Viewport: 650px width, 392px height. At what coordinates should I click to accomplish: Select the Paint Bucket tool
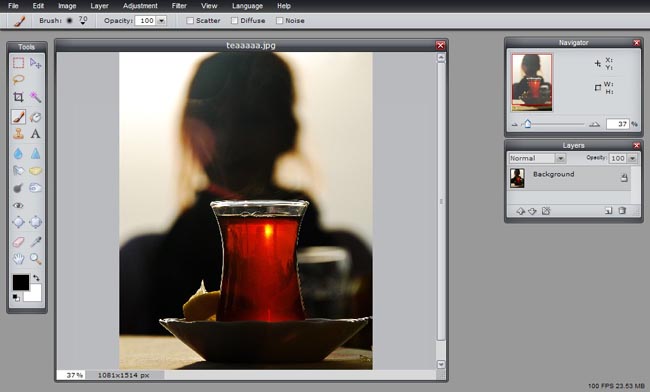(x=36, y=117)
